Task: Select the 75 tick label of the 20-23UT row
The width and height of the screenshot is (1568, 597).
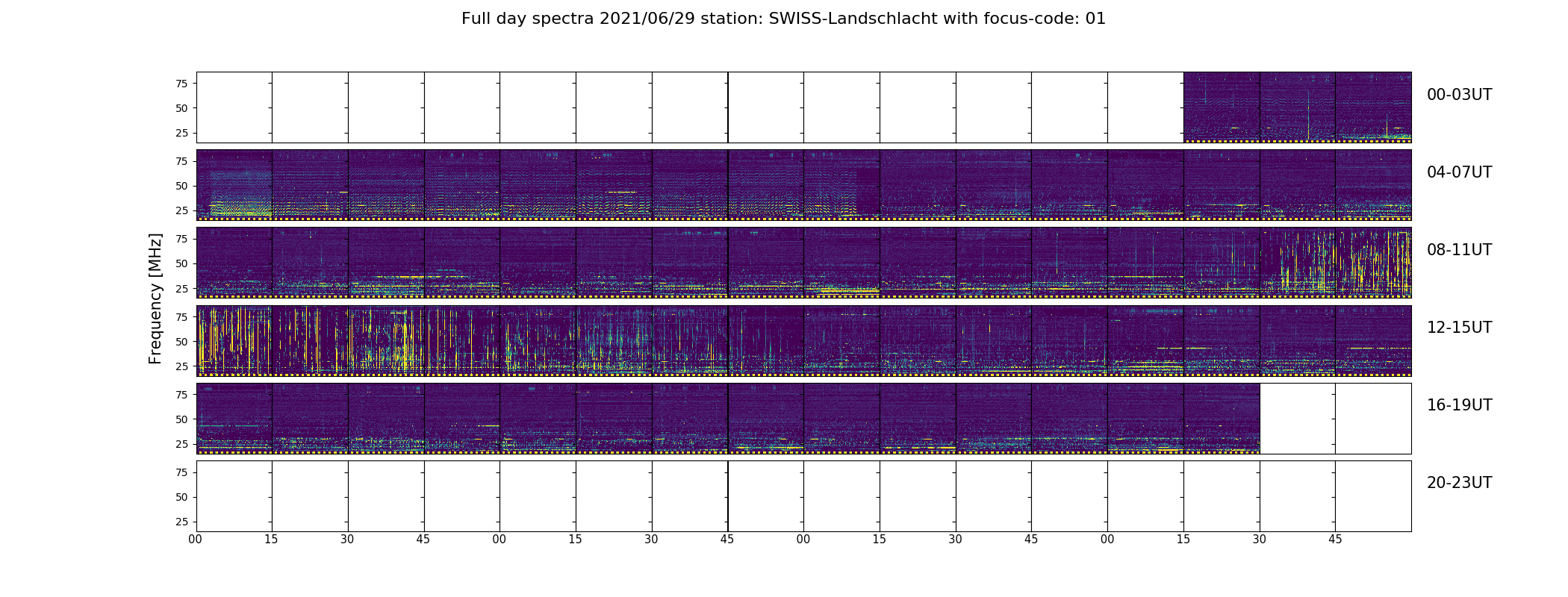Action: point(181,472)
